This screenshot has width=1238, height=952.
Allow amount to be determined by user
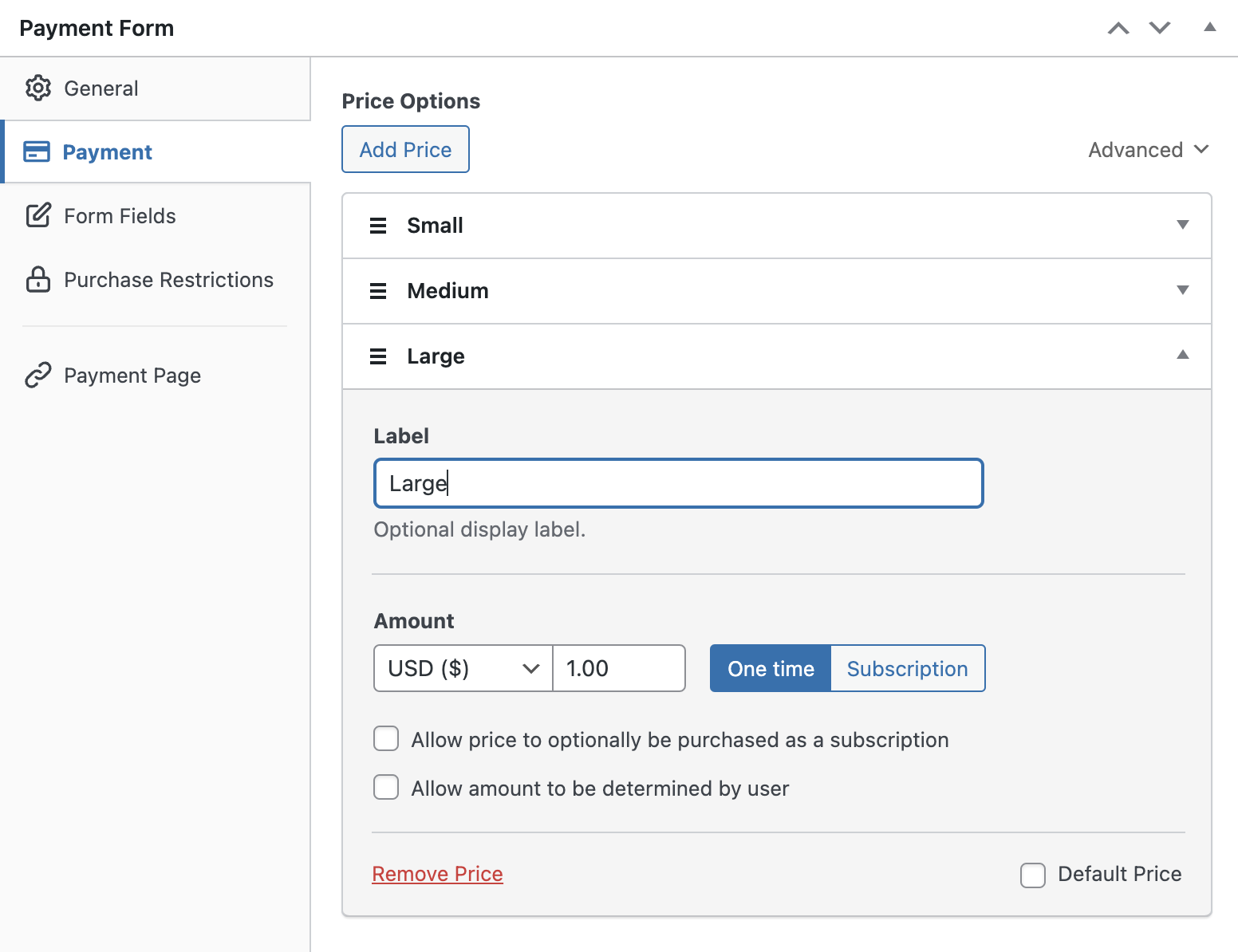pyautogui.click(x=386, y=787)
